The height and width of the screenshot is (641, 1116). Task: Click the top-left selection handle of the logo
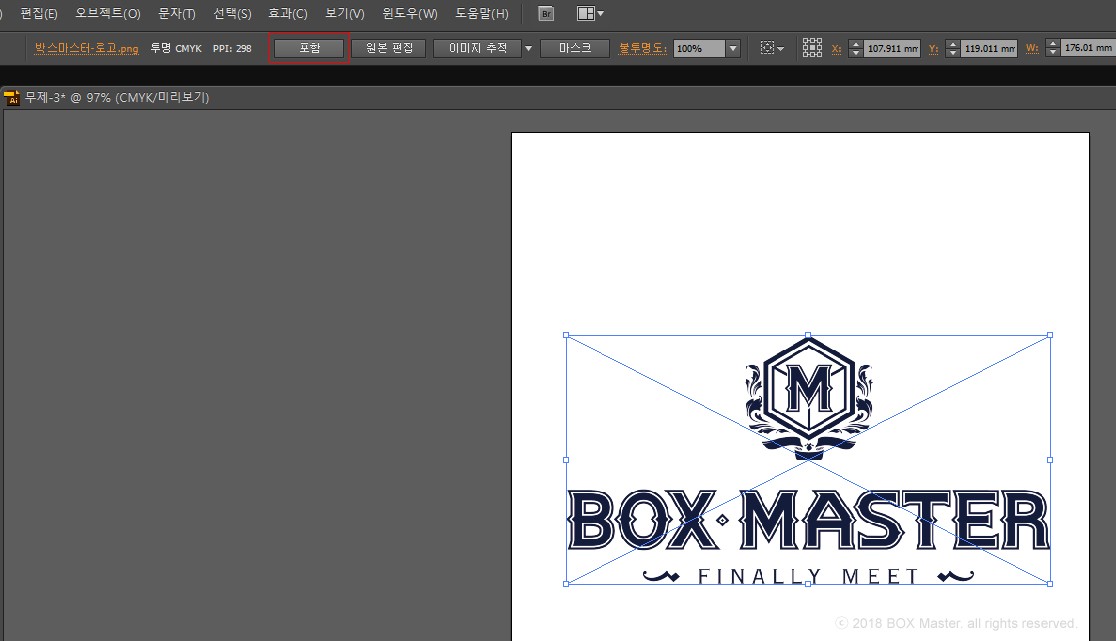(566, 334)
